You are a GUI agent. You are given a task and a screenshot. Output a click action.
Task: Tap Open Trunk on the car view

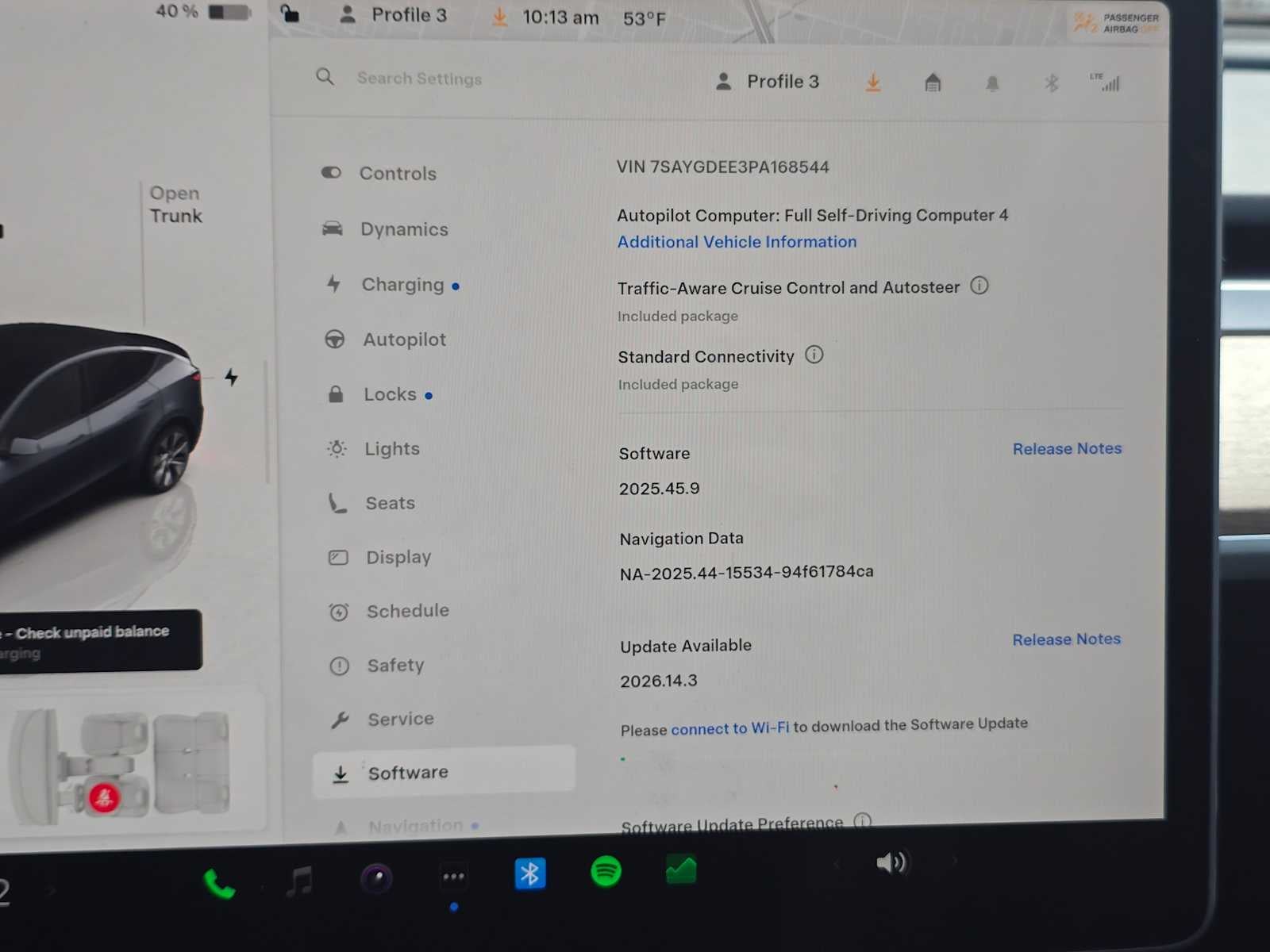(x=175, y=205)
